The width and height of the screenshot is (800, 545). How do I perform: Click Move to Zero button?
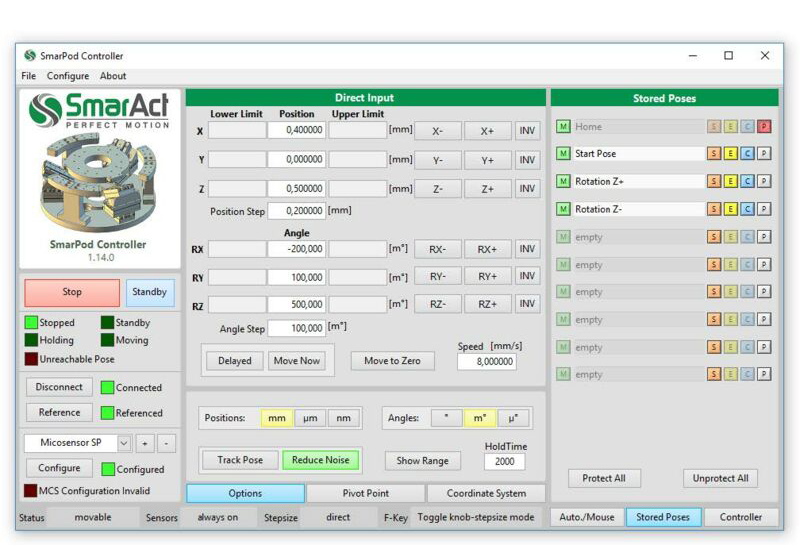click(392, 361)
